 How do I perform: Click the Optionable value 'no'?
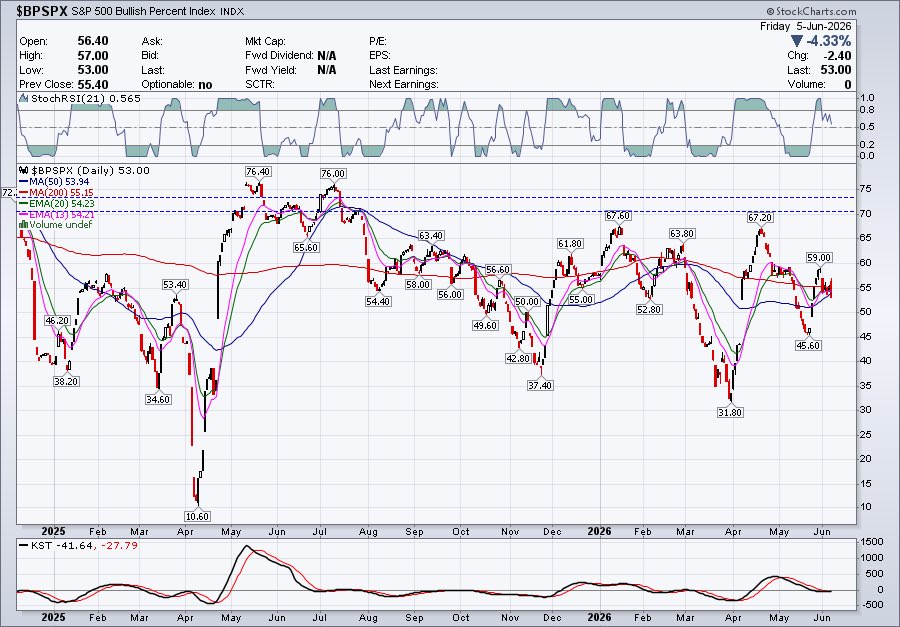205,84
